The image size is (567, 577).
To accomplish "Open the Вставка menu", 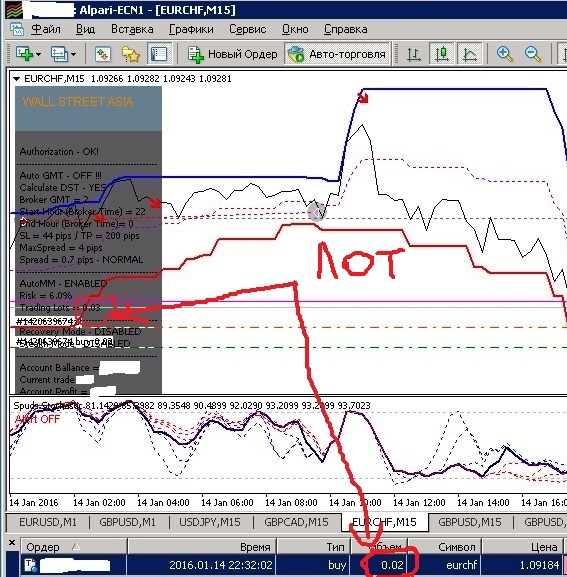I will (x=132, y=29).
